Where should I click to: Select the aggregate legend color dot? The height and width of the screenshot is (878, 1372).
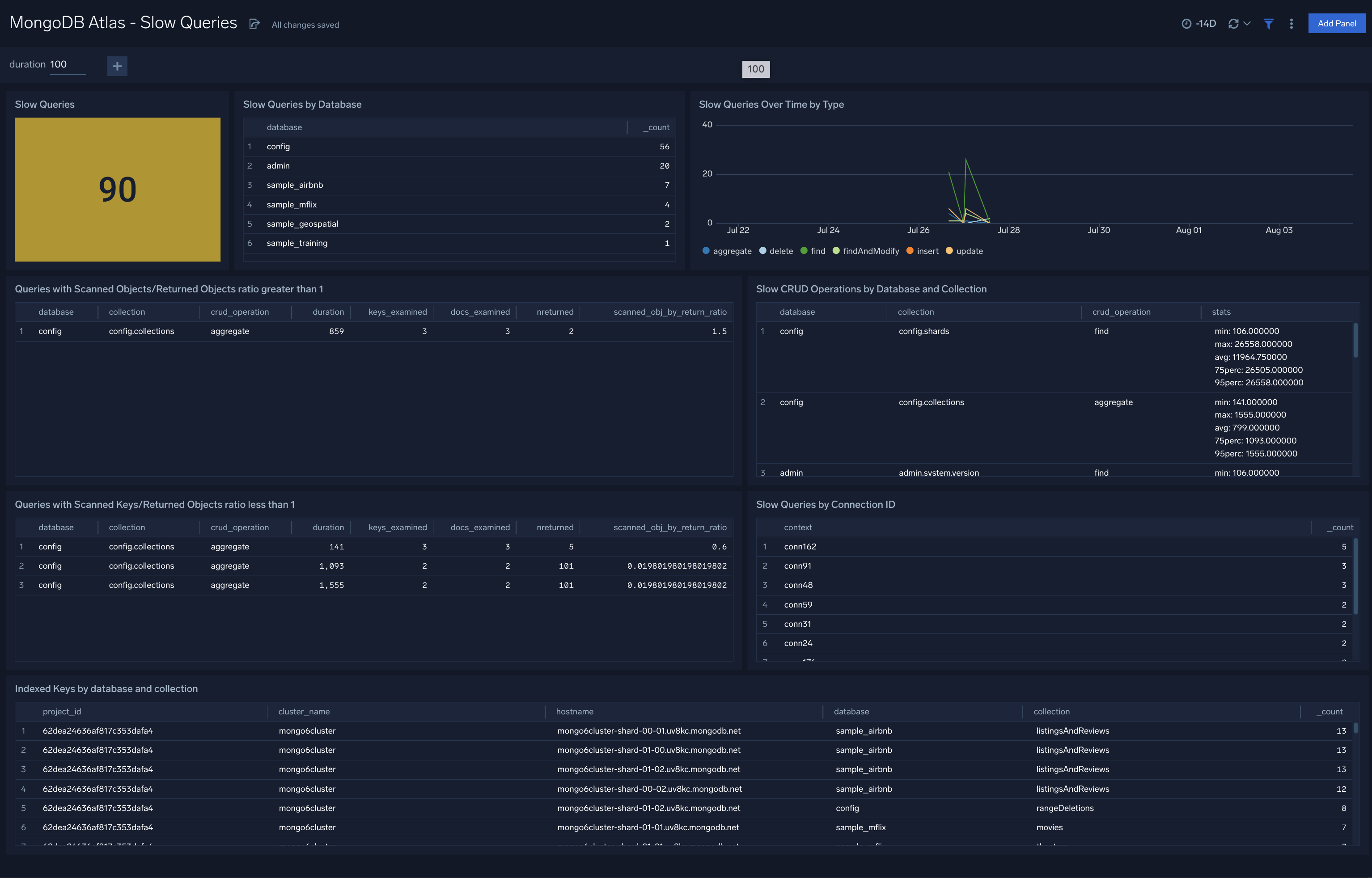click(706, 251)
